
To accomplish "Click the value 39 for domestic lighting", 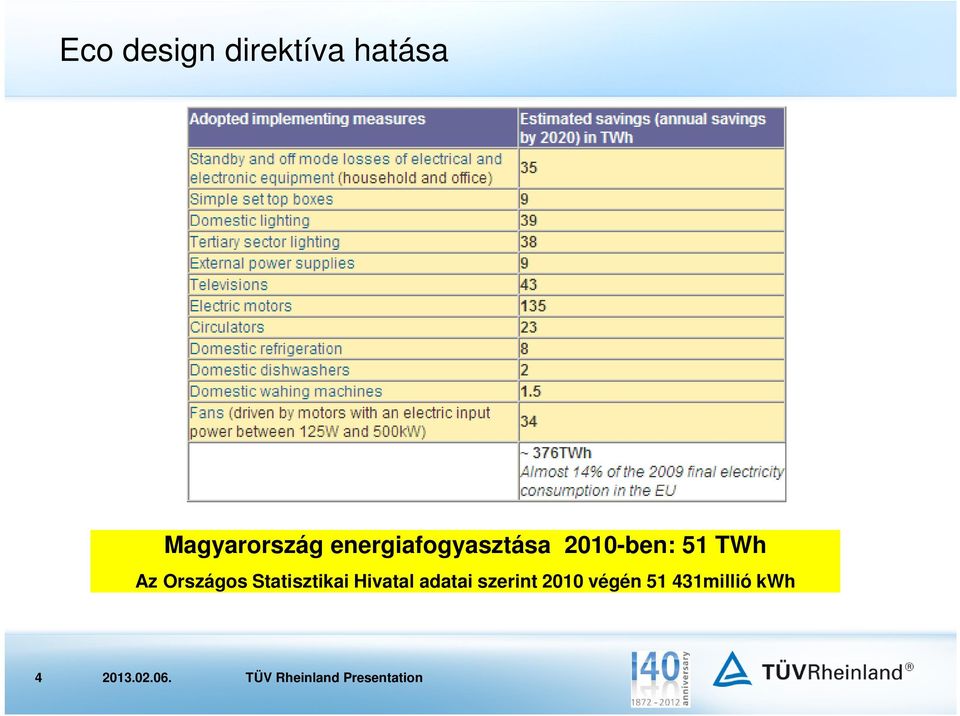I will coord(529,220).
